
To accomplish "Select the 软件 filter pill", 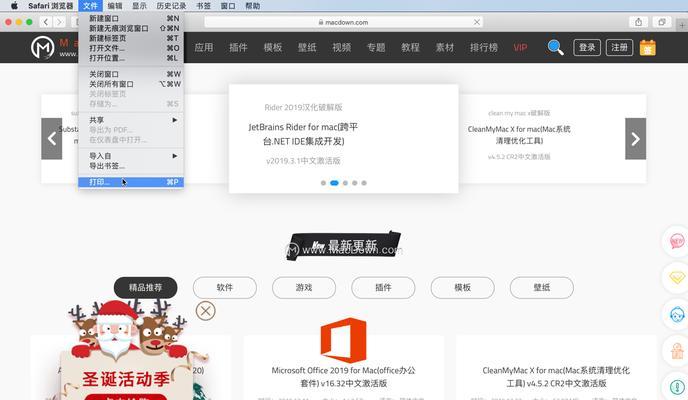I will (225, 288).
